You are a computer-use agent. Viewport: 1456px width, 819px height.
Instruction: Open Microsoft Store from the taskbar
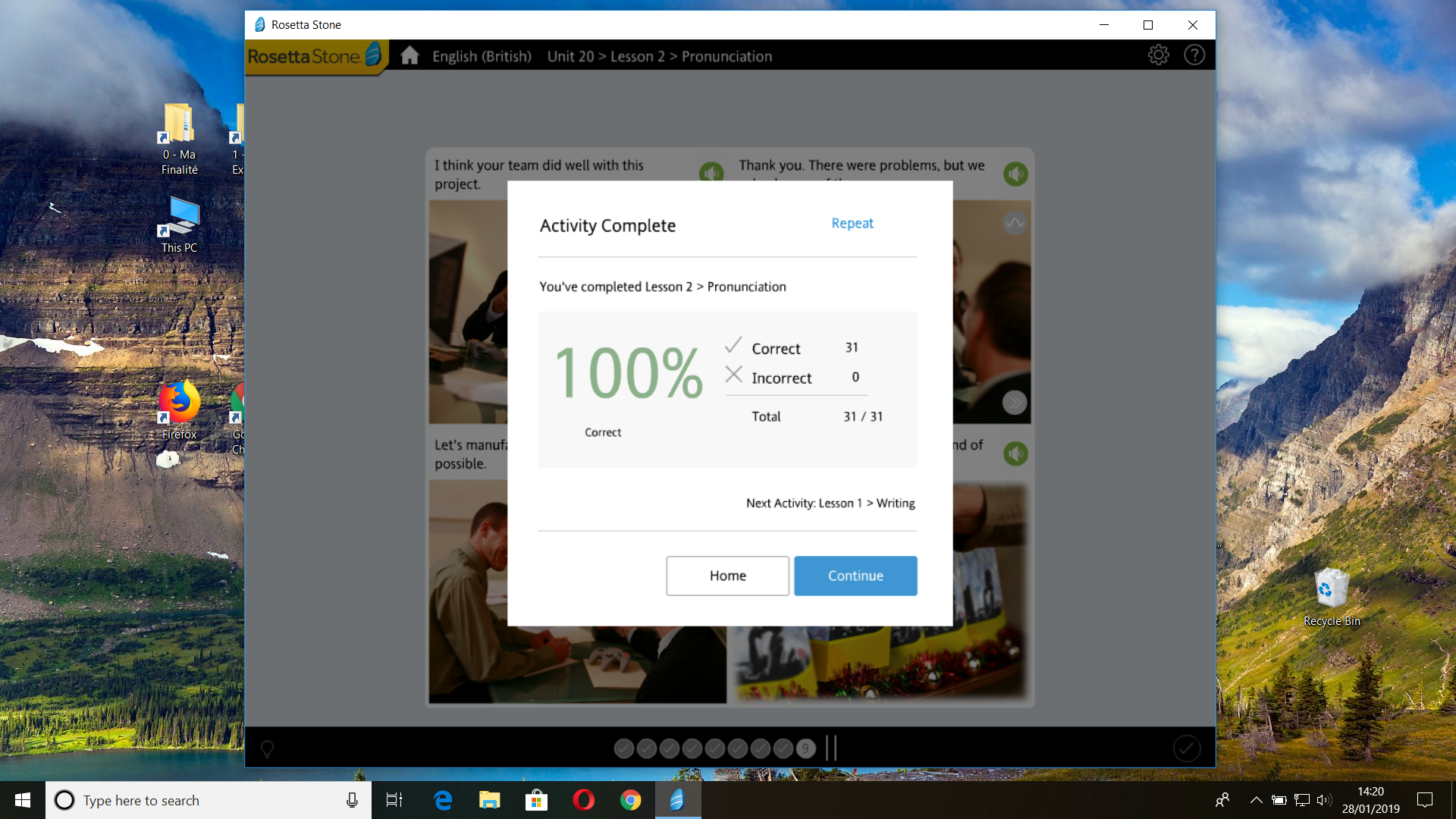pyautogui.click(x=537, y=800)
